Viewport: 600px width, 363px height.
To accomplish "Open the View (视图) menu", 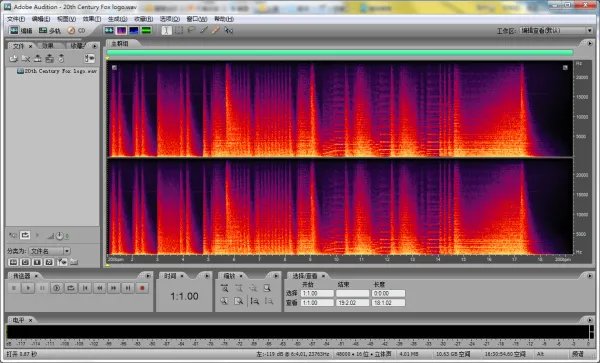I will click(x=67, y=19).
